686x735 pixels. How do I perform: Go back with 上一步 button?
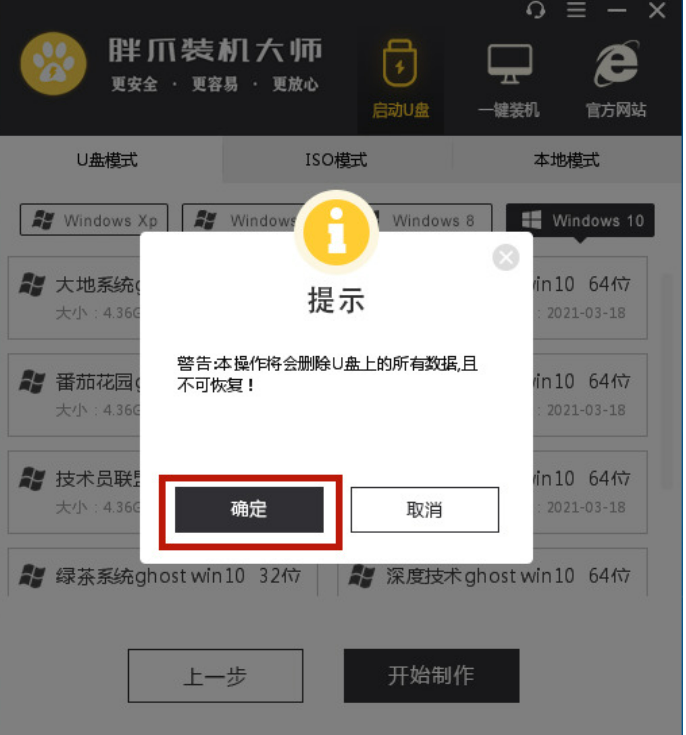pos(215,675)
